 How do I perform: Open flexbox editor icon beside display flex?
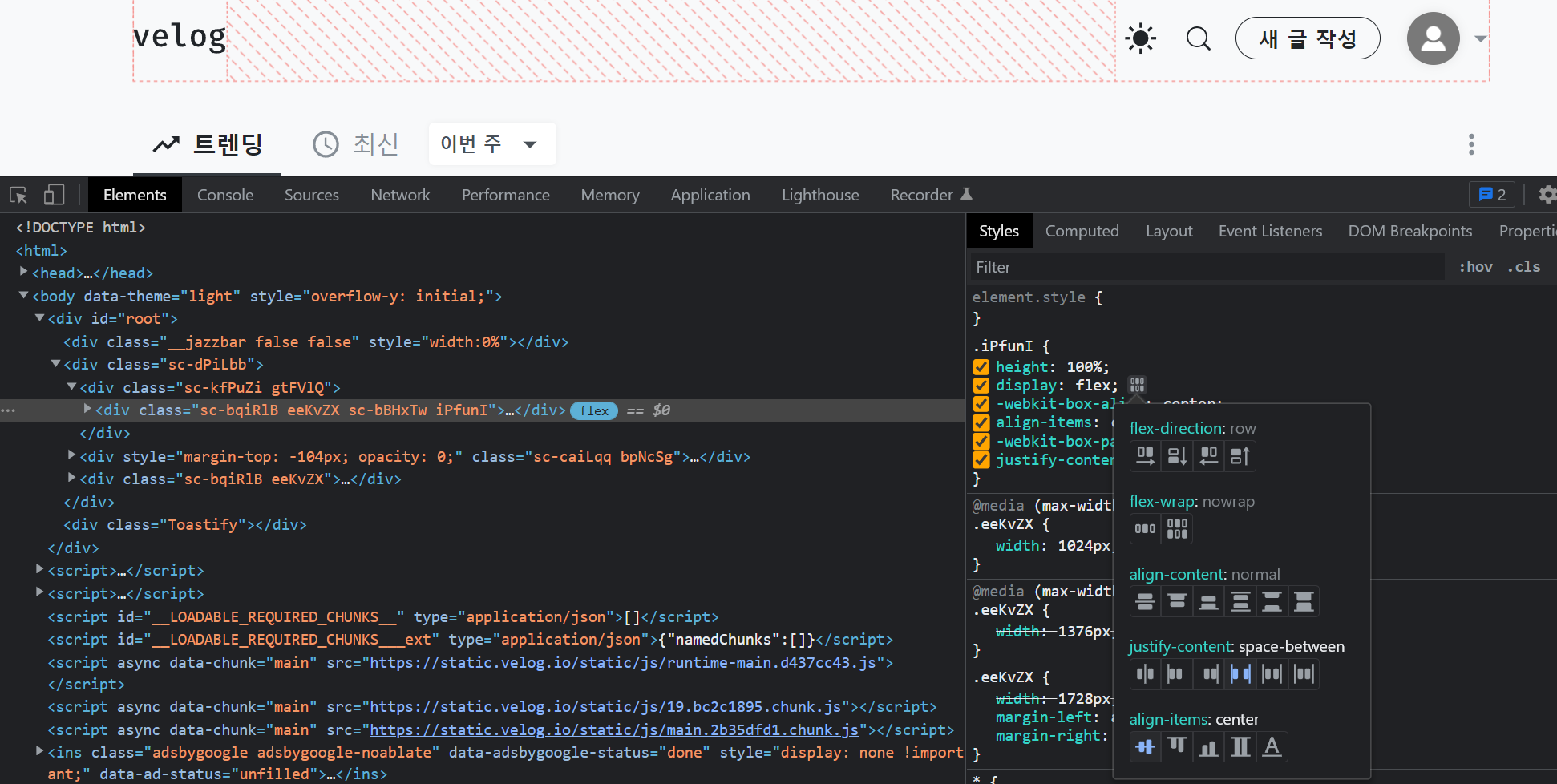pyautogui.click(x=1137, y=386)
